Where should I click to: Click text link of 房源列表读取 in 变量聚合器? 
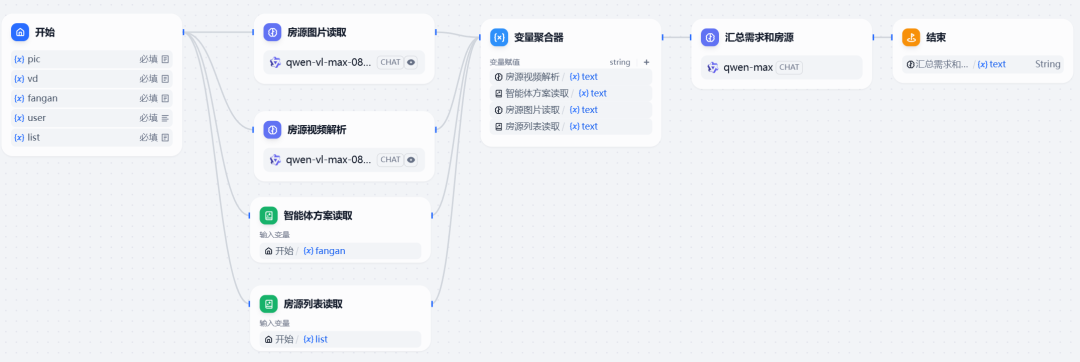point(583,127)
